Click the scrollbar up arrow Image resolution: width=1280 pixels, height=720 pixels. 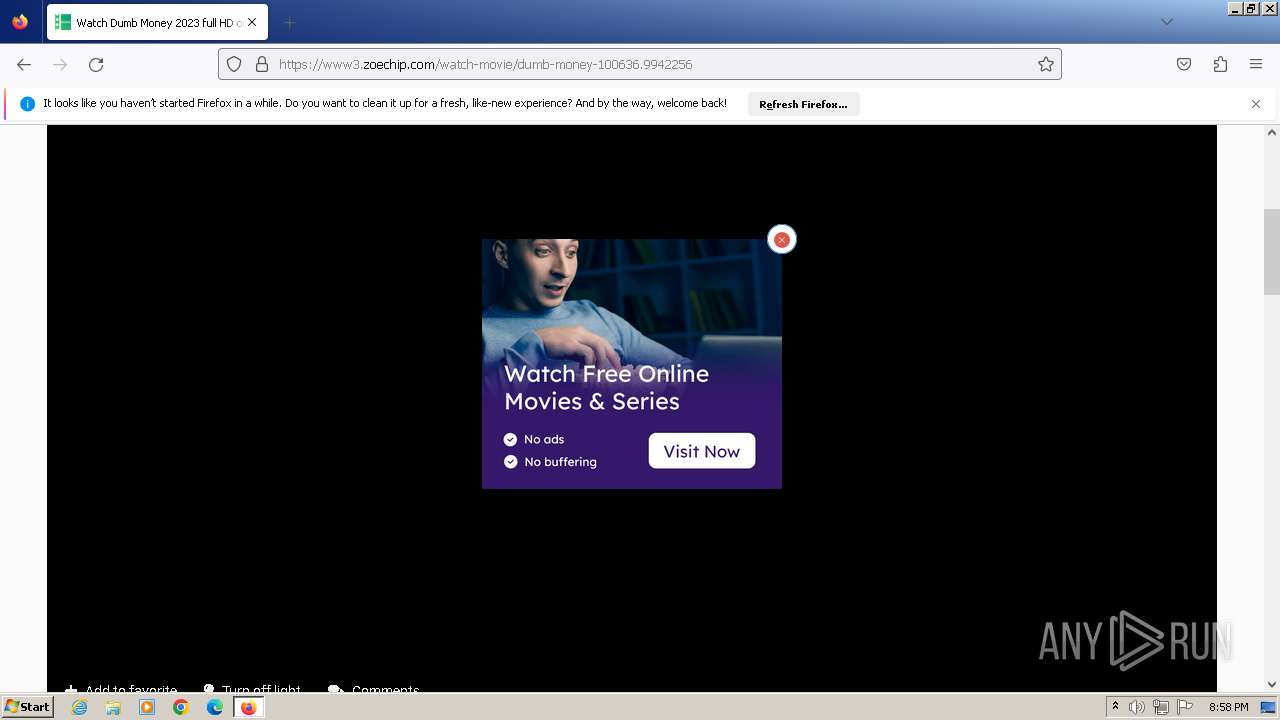click(x=1272, y=132)
